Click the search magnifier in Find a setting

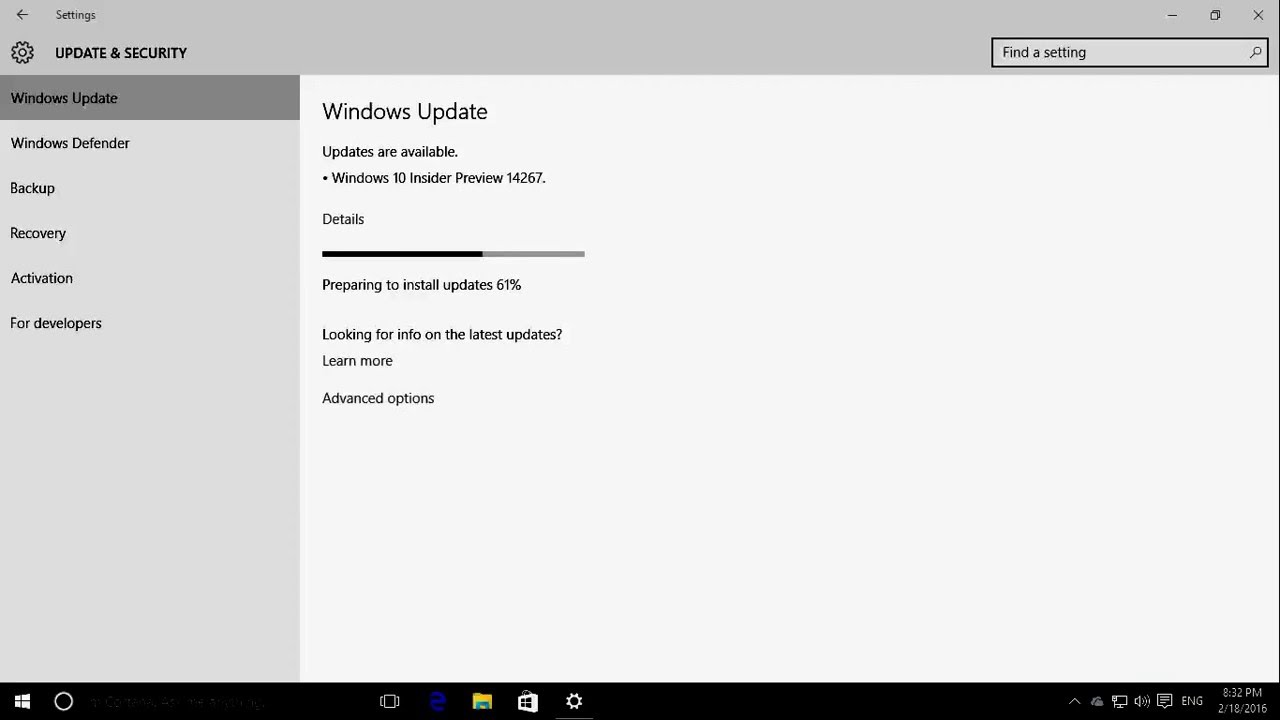click(1256, 52)
